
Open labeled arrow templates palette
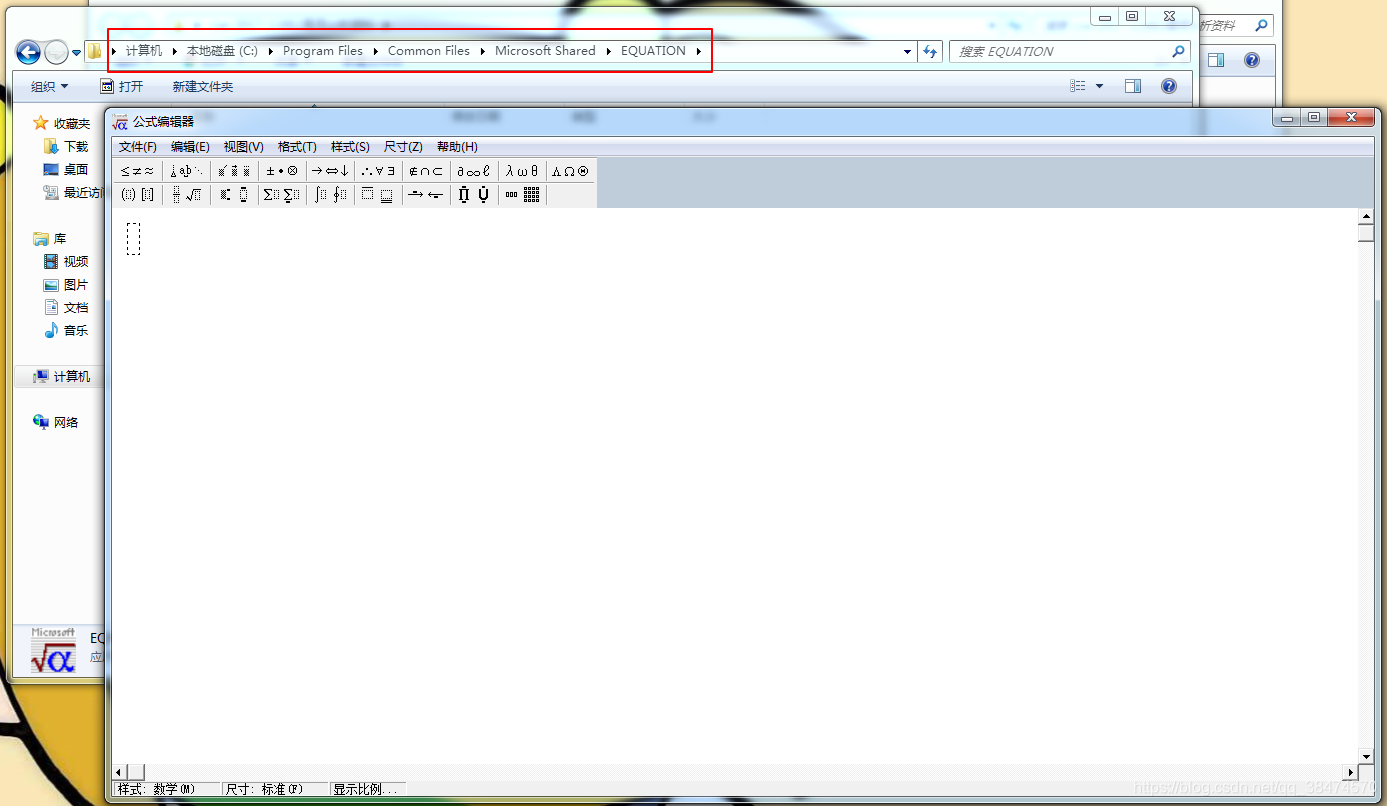[x=426, y=195]
